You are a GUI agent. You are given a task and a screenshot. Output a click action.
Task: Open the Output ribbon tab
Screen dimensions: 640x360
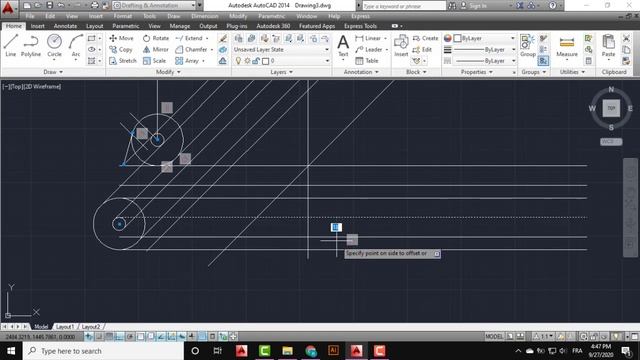click(x=208, y=26)
